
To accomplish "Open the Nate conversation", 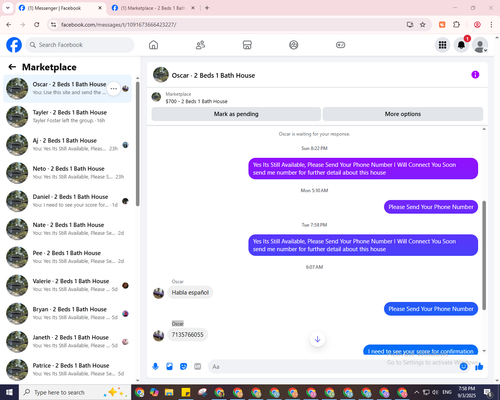I will click(x=68, y=229).
